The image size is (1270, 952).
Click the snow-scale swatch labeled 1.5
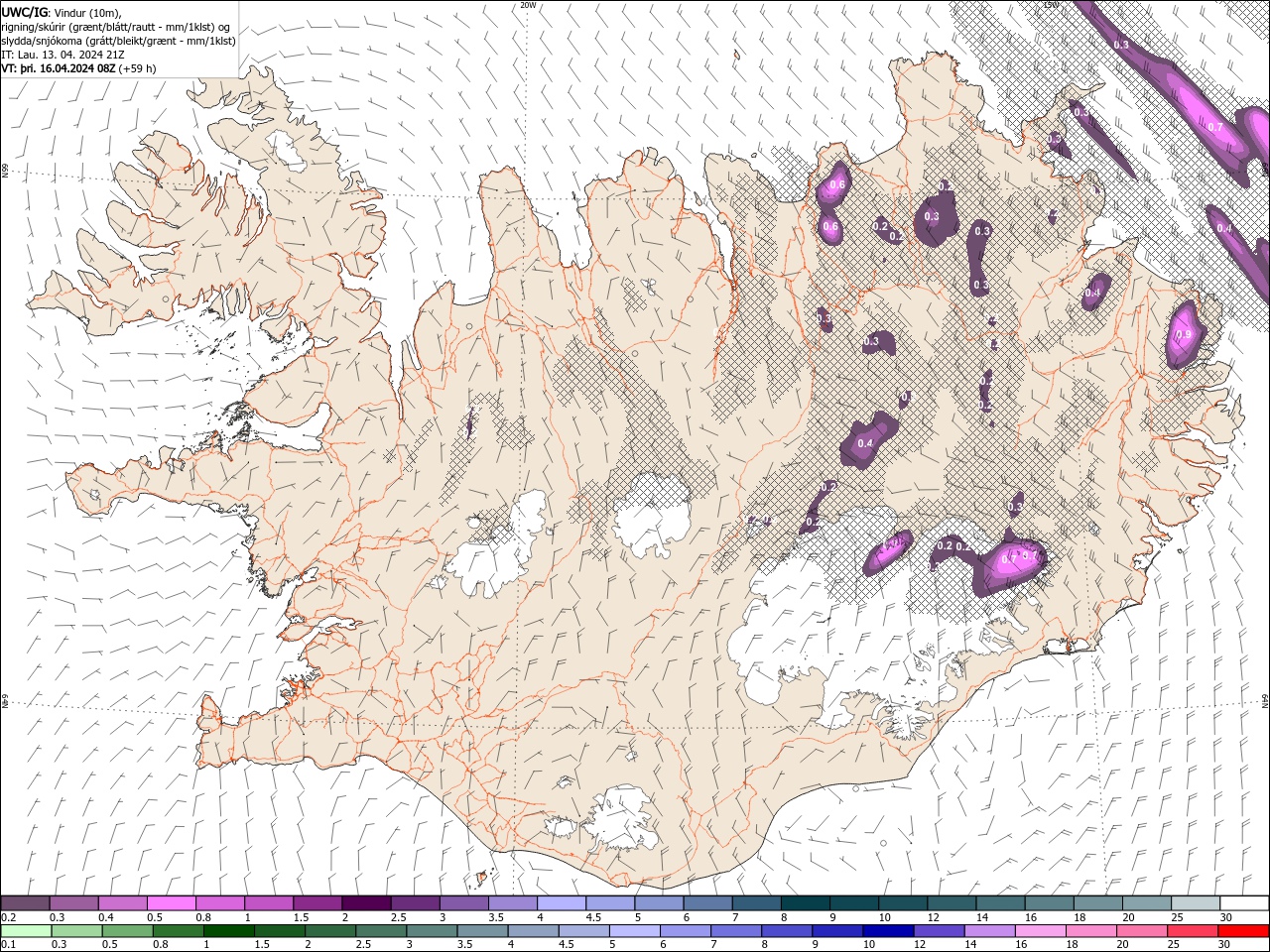[317, 903]
